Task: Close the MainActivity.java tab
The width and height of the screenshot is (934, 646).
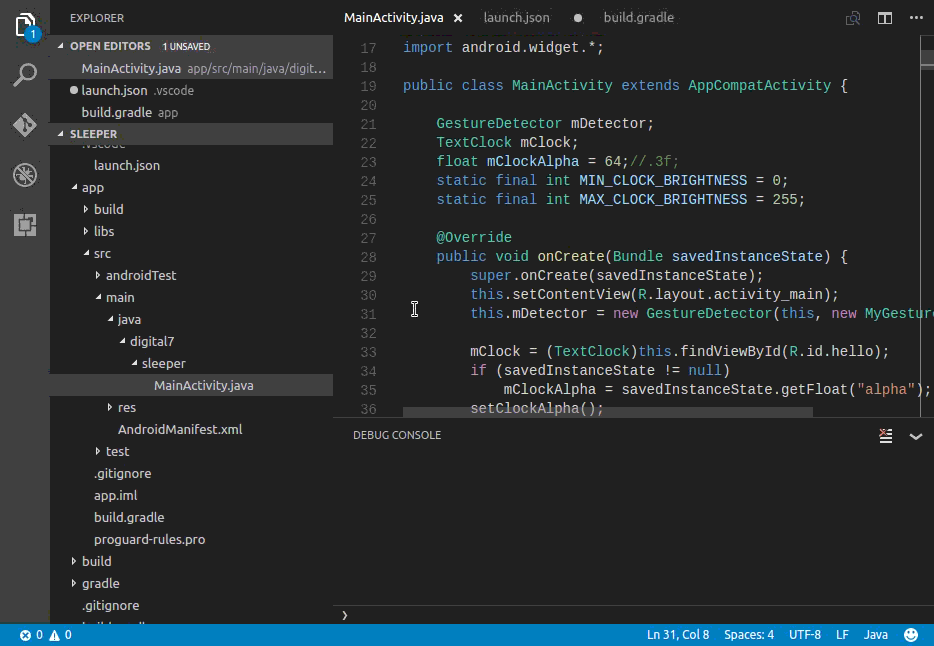Action: (x=457, y=18)
